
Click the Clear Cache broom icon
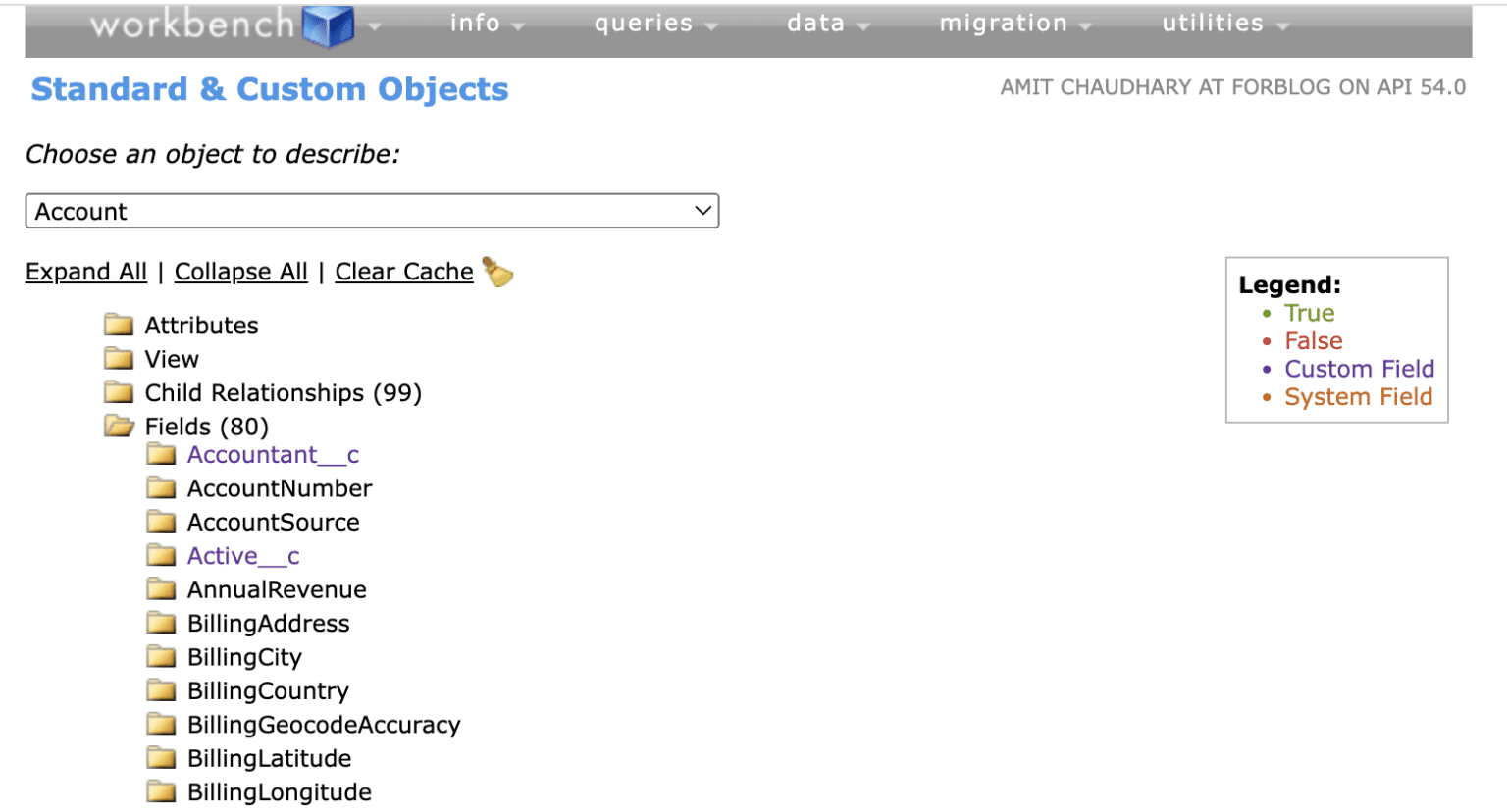coord(498,273)
